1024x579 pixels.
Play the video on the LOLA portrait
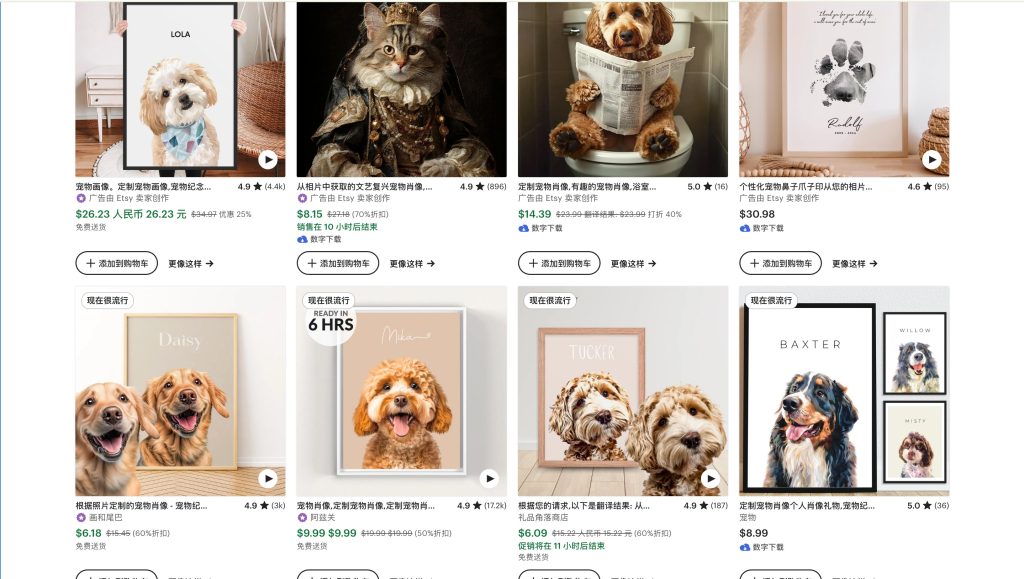tap(268, 159)
